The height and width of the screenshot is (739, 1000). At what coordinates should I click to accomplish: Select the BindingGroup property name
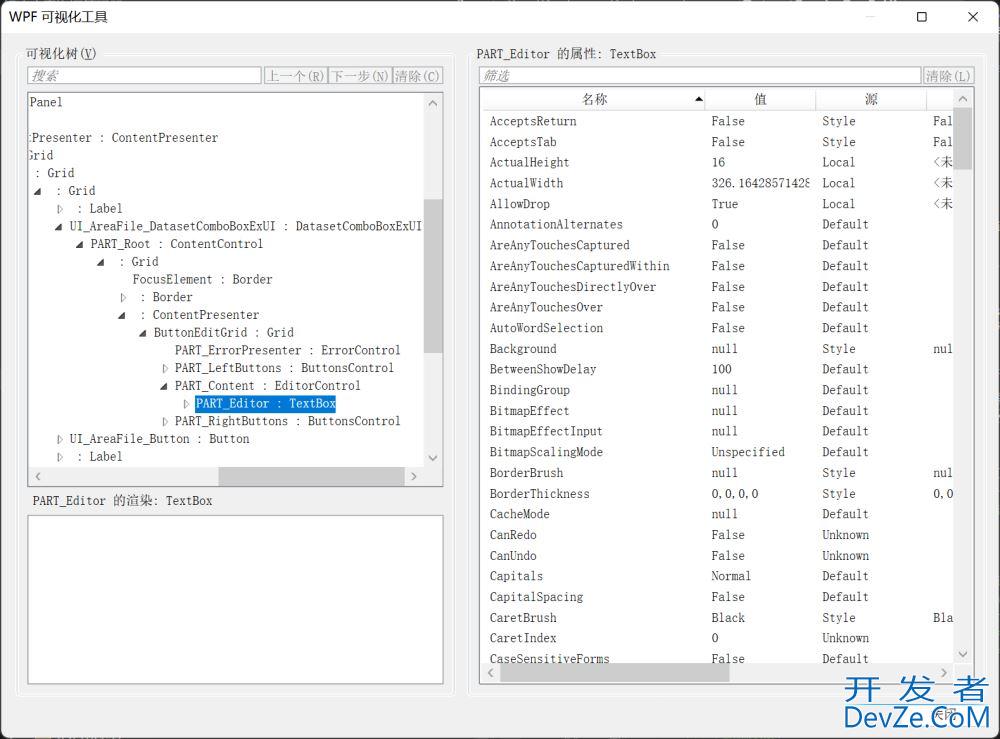point(529,390)
